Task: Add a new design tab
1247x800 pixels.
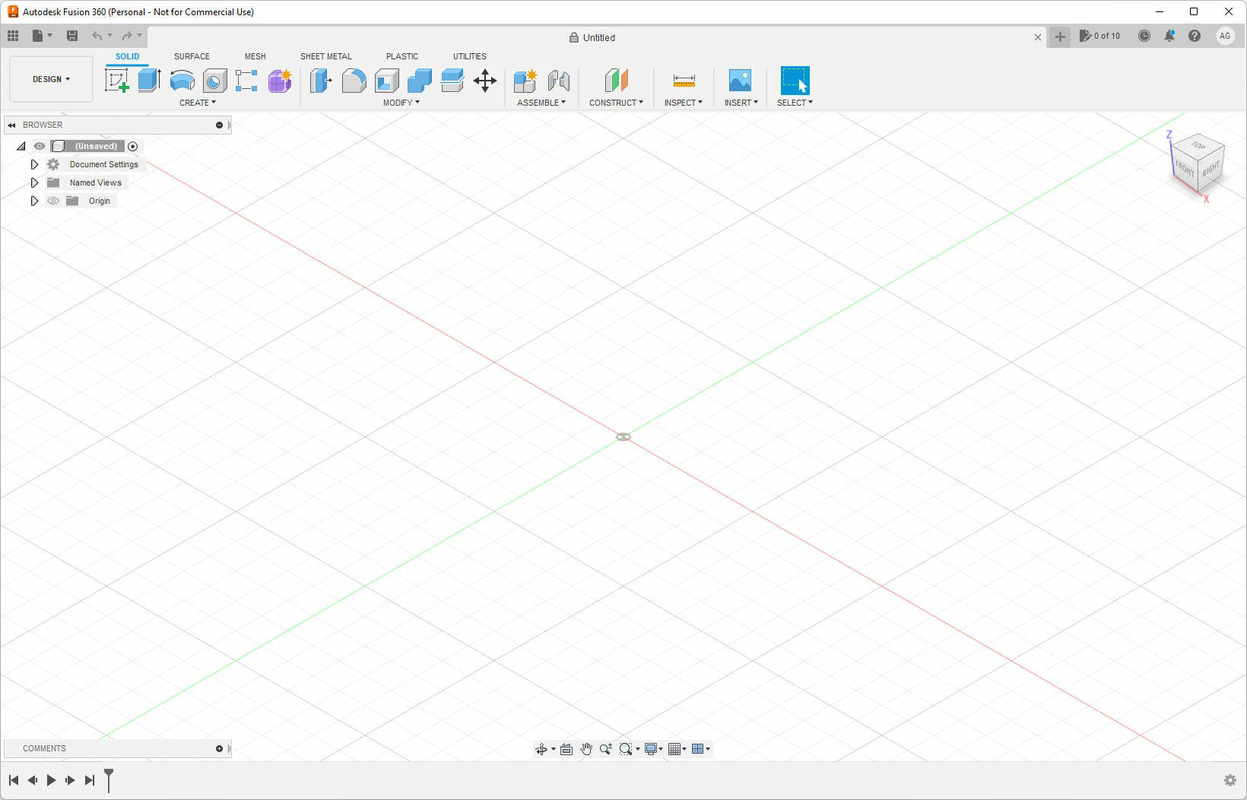Action: click(x=1060, y=37)
